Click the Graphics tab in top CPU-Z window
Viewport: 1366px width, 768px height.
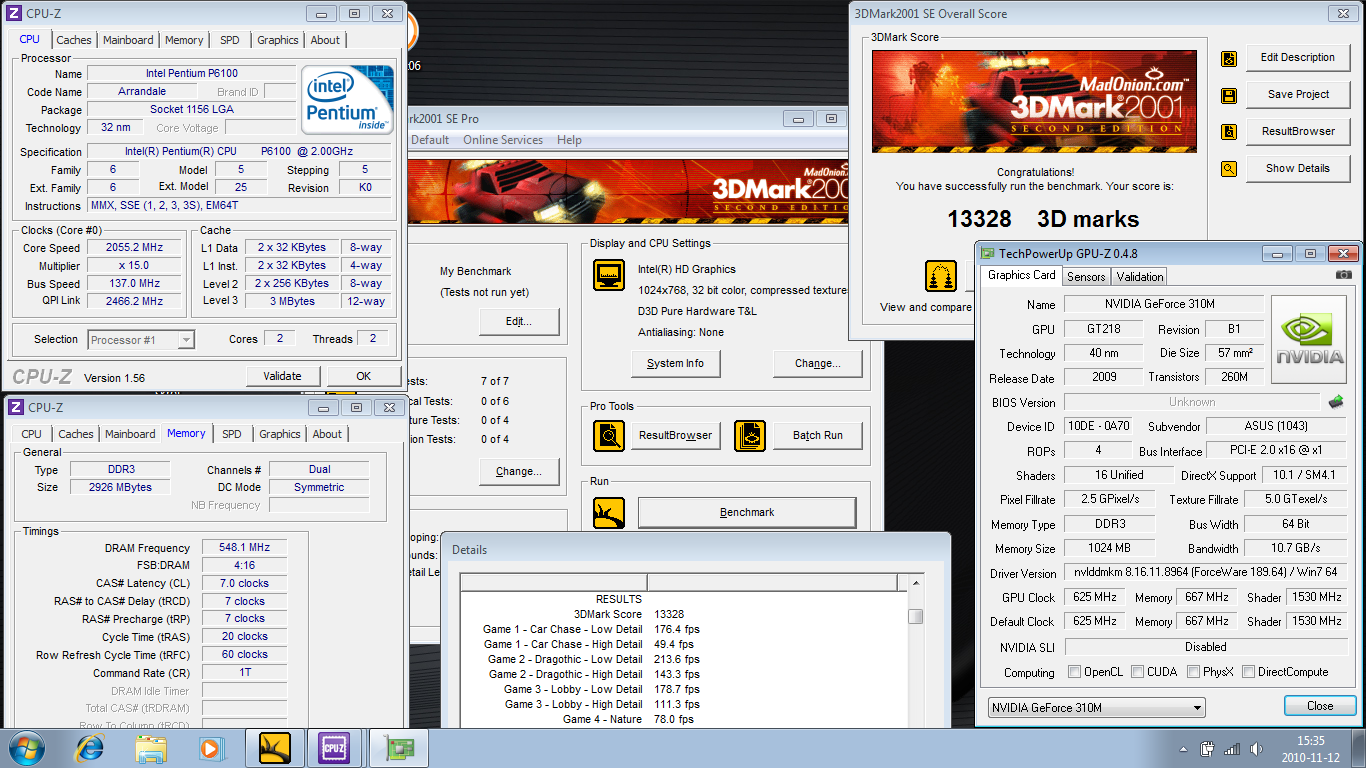277,40
